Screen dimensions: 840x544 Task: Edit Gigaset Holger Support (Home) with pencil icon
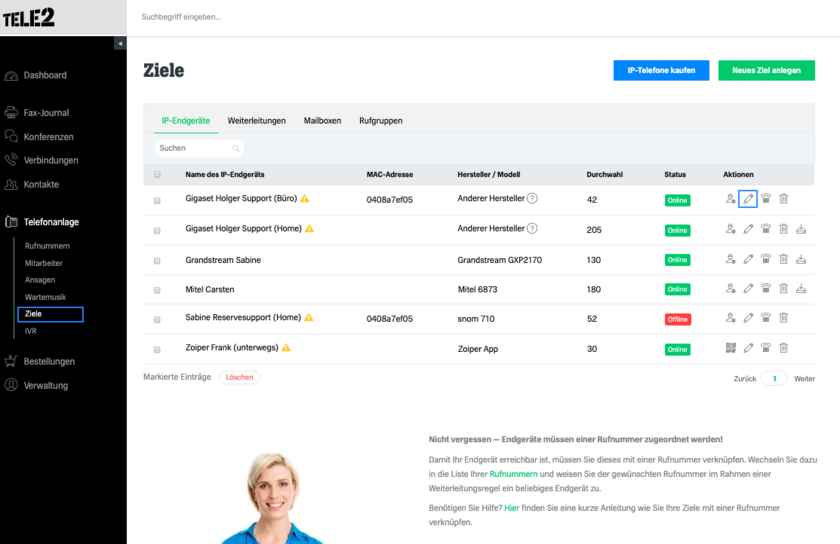[748, 229]
